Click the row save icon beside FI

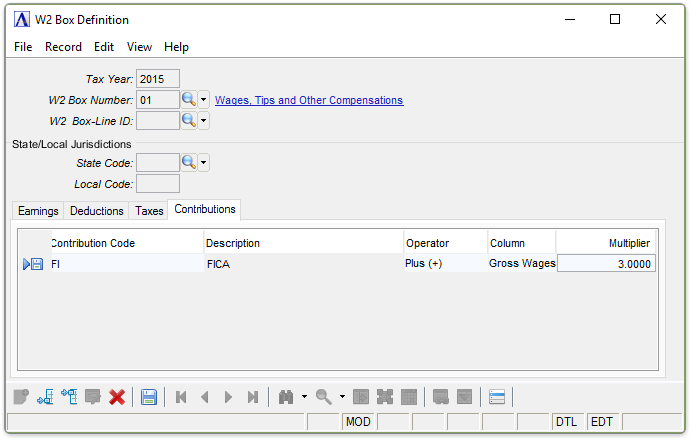click(x=37, y=264)
